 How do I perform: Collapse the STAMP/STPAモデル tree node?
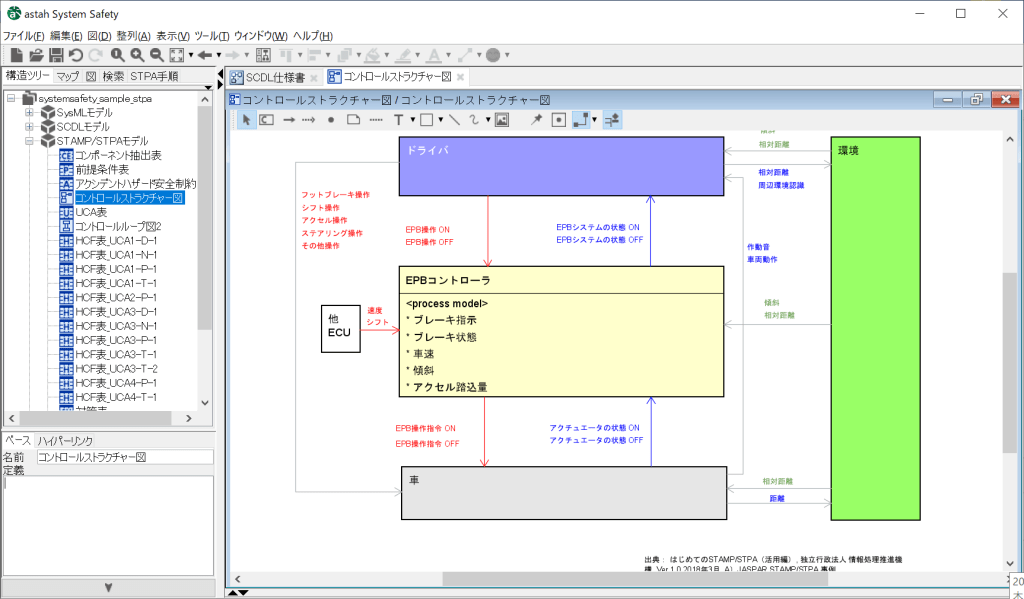pos(29,141)
